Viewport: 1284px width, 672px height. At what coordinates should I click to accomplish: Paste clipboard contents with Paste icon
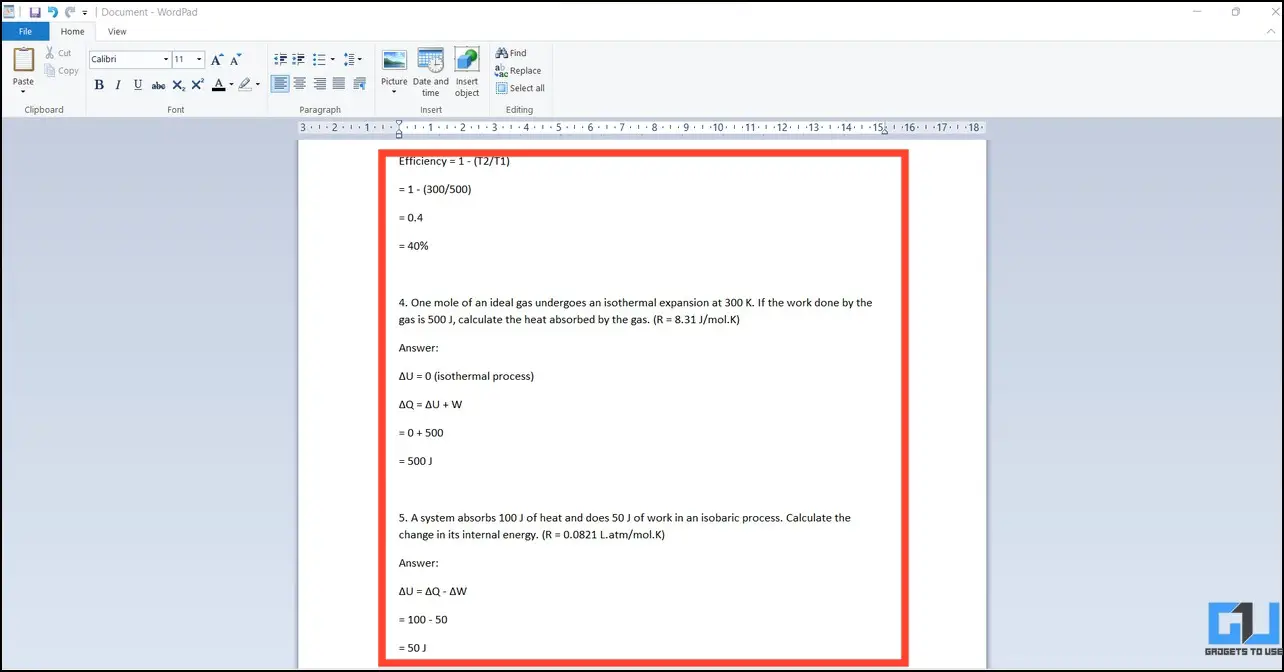pyautogui.click(x=23, y=61)
